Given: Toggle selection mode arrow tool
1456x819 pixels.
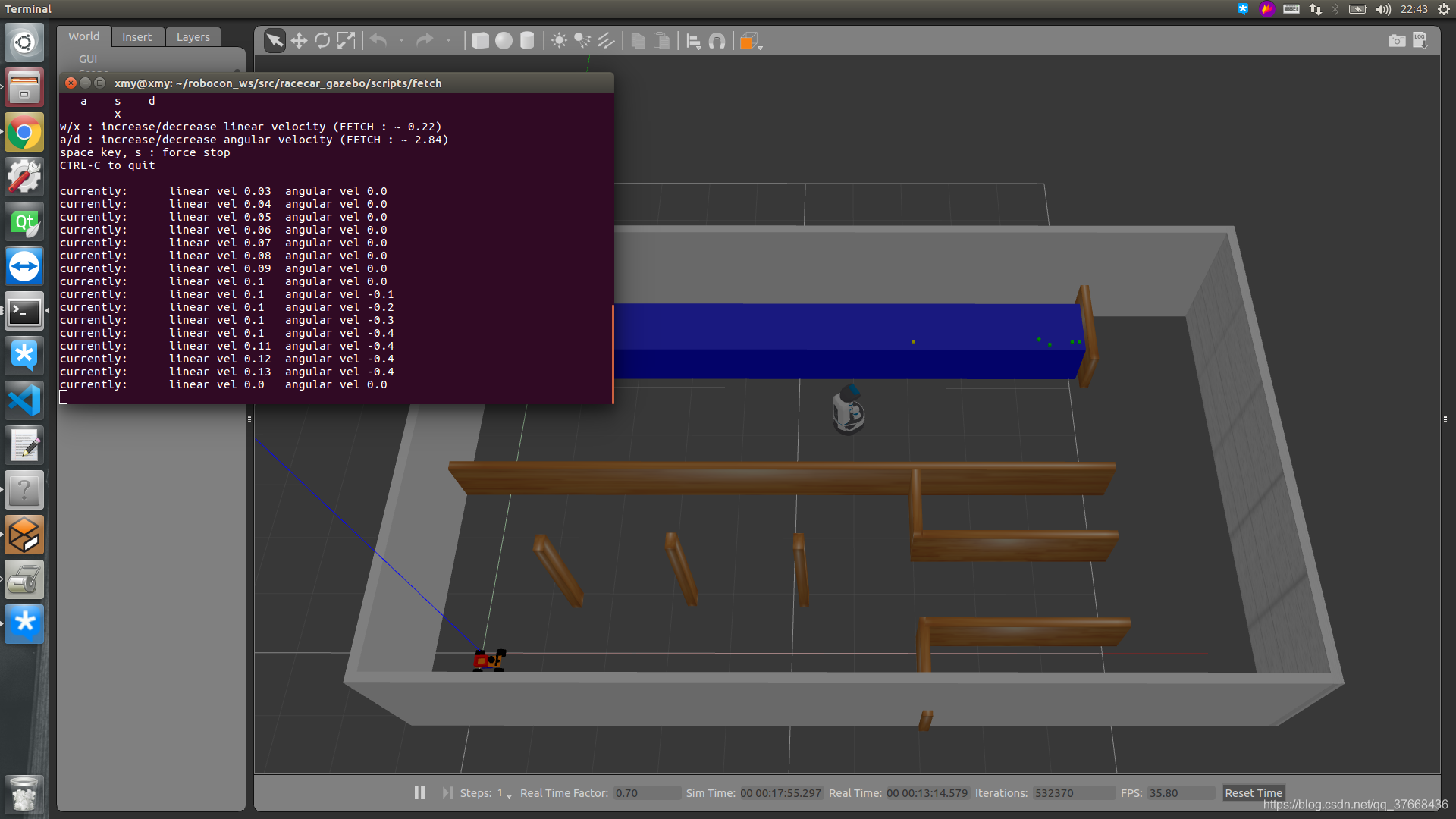Looking at the screenshot, I should point(275,41).
